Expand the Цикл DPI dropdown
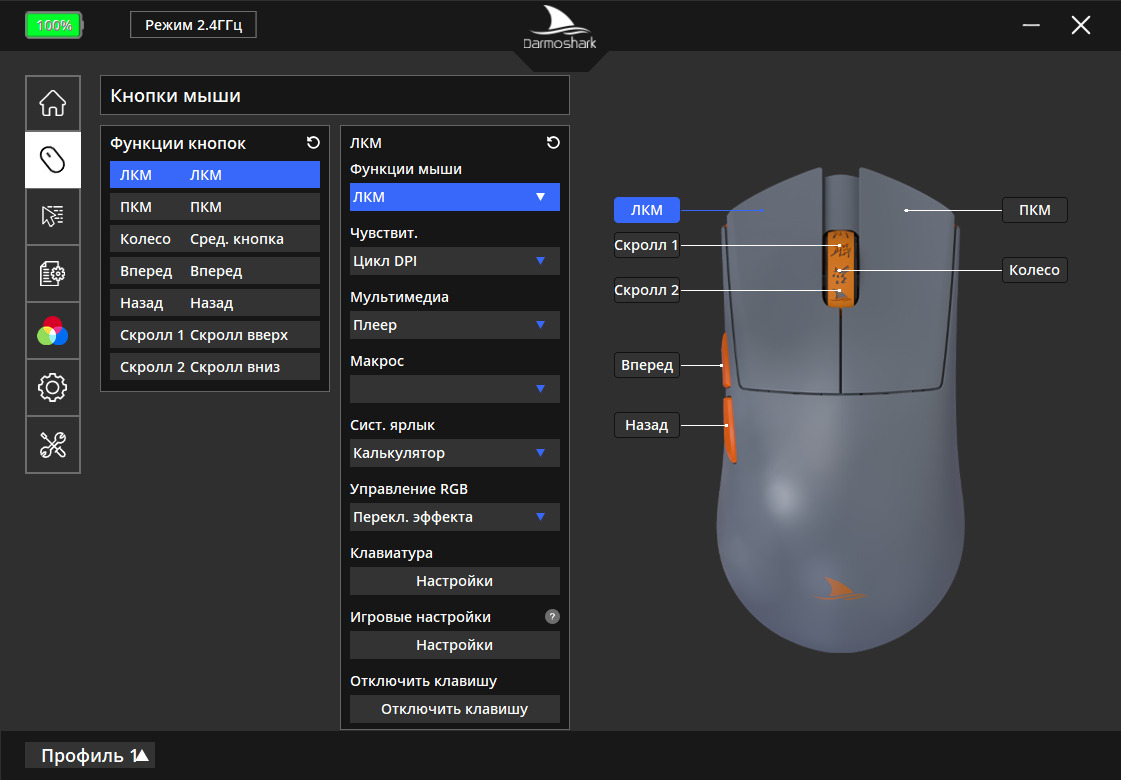The width and height of the screenshot is (1121, 780). pos(455,261)
